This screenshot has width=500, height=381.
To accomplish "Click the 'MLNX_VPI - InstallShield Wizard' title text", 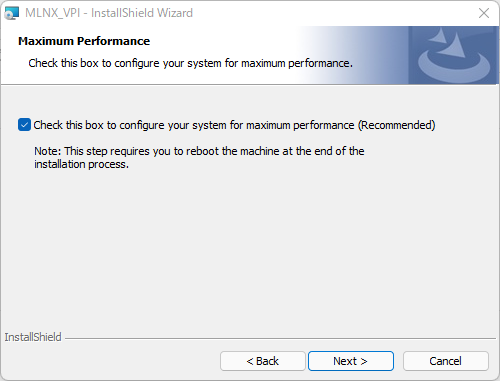I will coord(109,13).
